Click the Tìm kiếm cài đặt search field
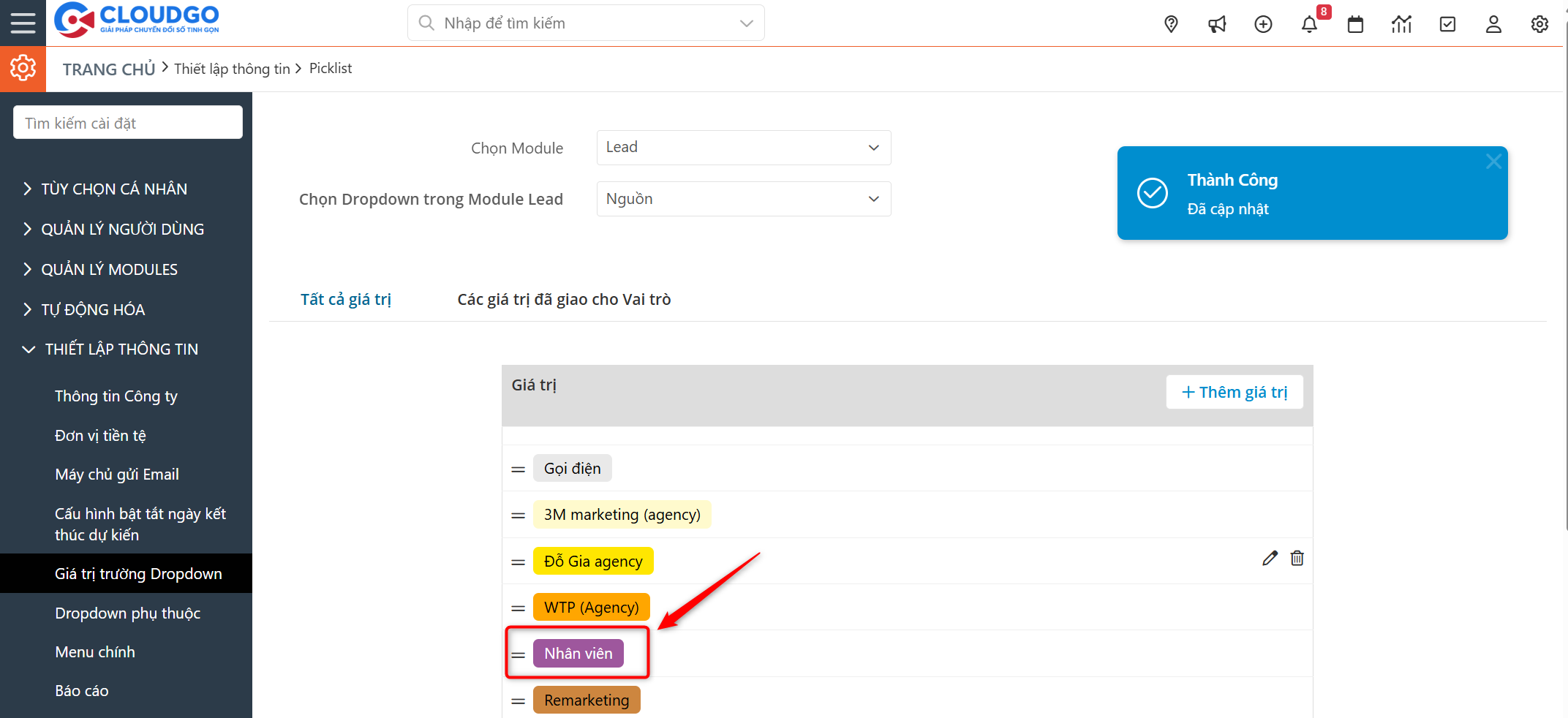This screenshot has height=718, width=1568. [127, 121]
